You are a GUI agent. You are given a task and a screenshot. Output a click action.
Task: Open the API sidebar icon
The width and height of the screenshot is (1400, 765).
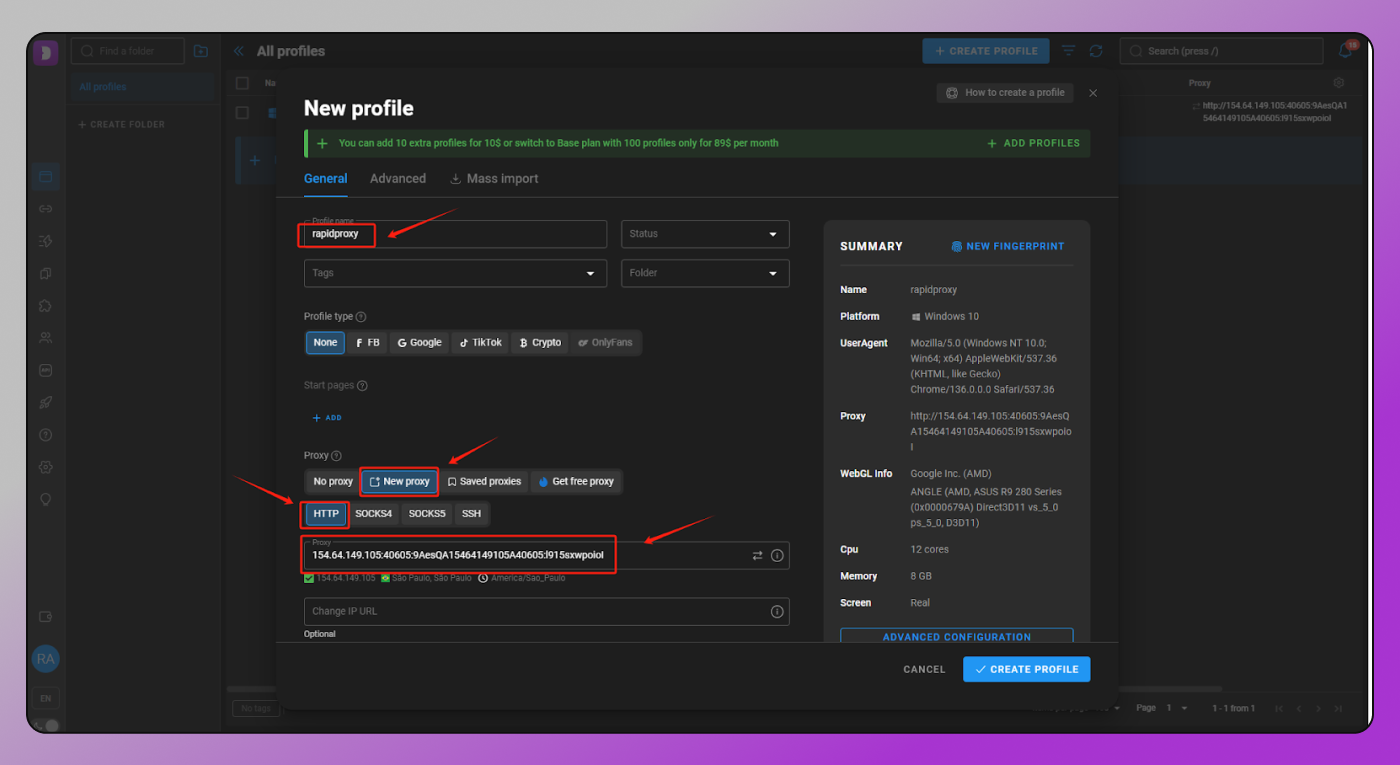click(45, 370)
